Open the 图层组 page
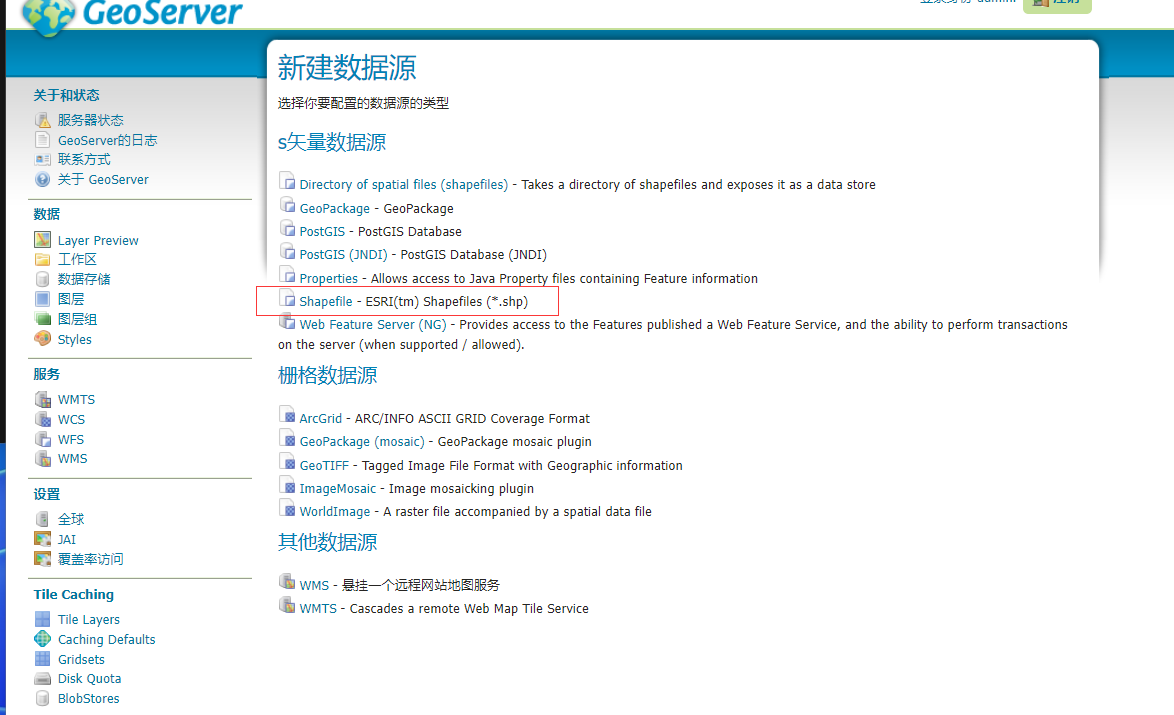The width and height of the screenshot is (1174, 715). point(77,319)
